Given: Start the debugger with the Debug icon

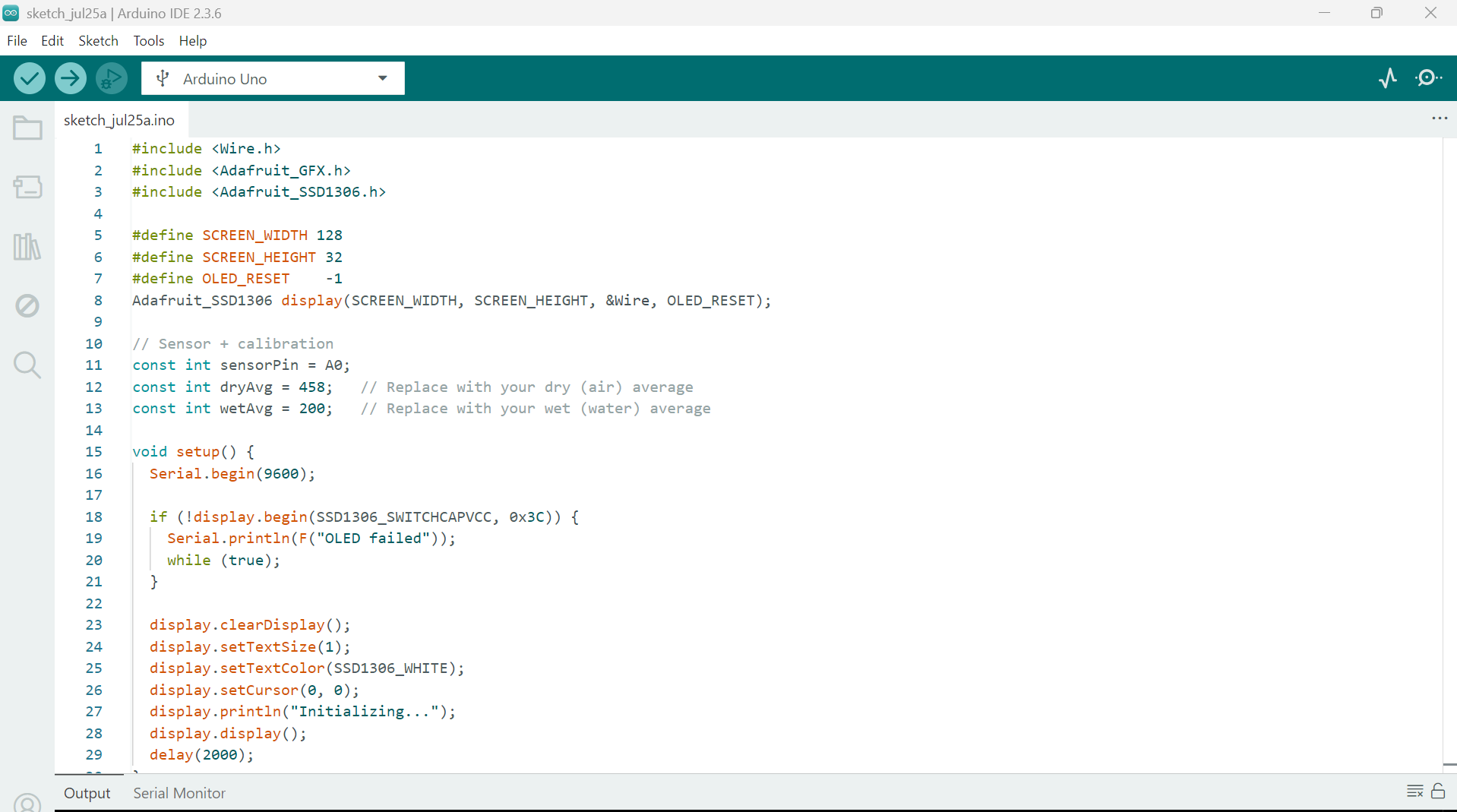Looking at the screenshot, I should [112, 78].
